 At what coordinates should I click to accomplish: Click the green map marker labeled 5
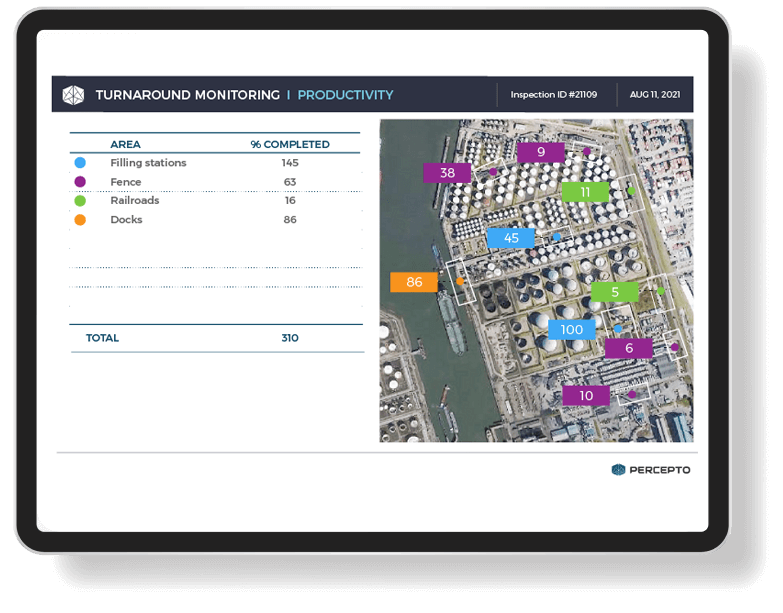coord(615,292)
